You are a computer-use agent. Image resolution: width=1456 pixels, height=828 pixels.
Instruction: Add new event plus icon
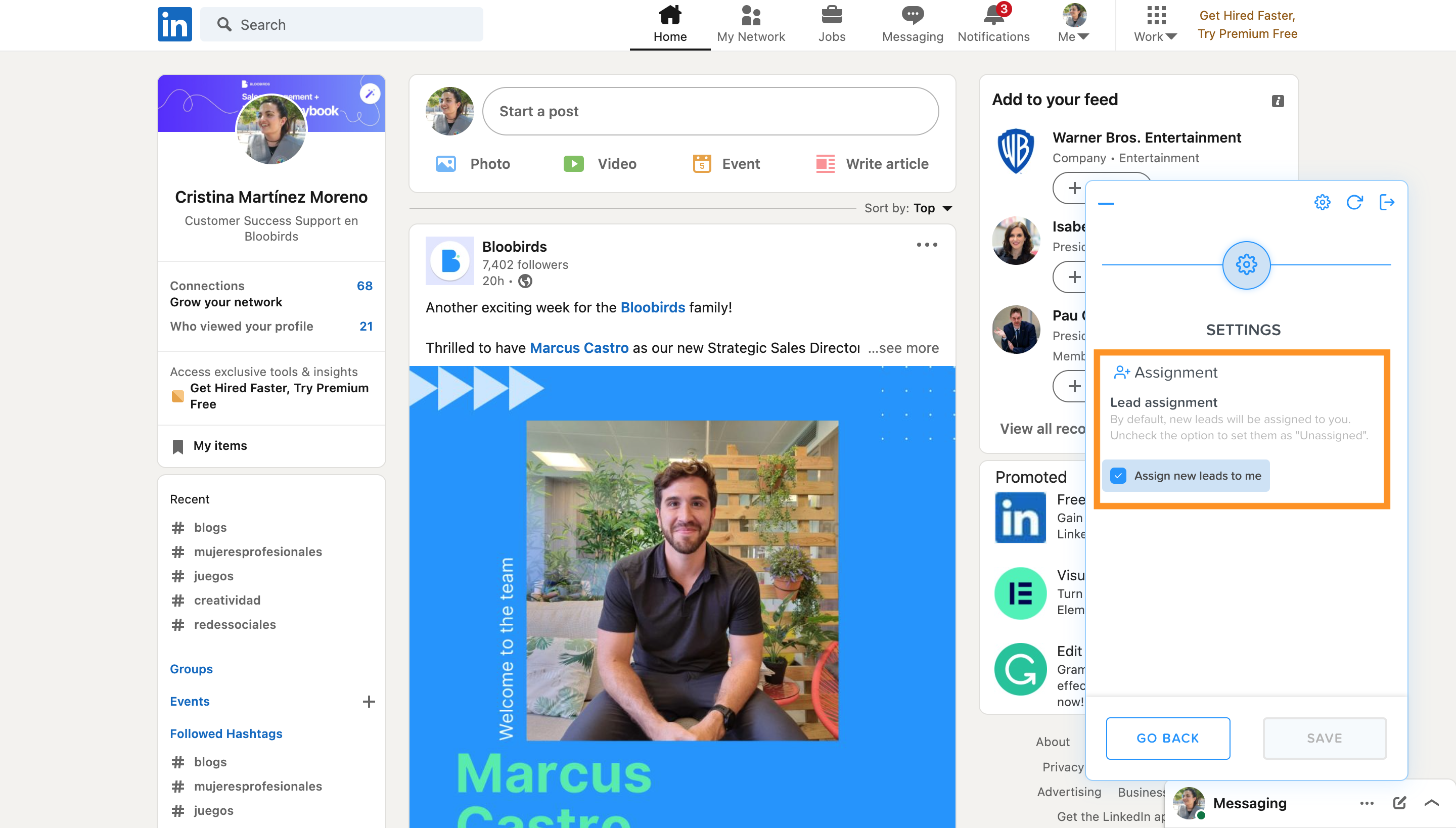coord(369,701)
